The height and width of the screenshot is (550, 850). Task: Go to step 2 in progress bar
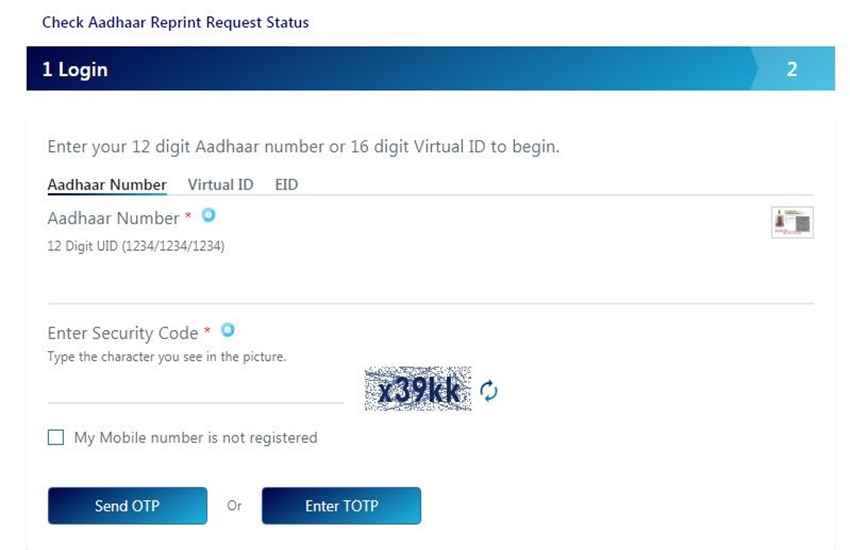[792, 69]
